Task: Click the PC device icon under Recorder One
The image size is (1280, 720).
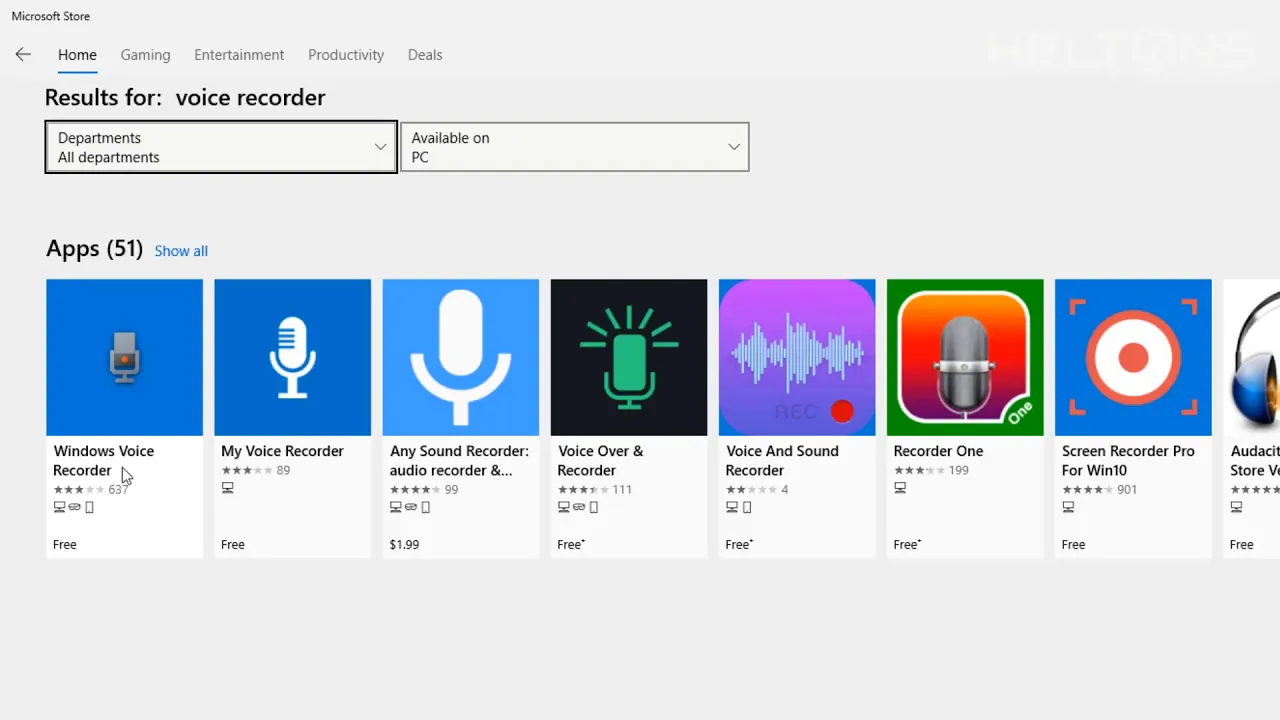Action: click(x=900, y=488)
